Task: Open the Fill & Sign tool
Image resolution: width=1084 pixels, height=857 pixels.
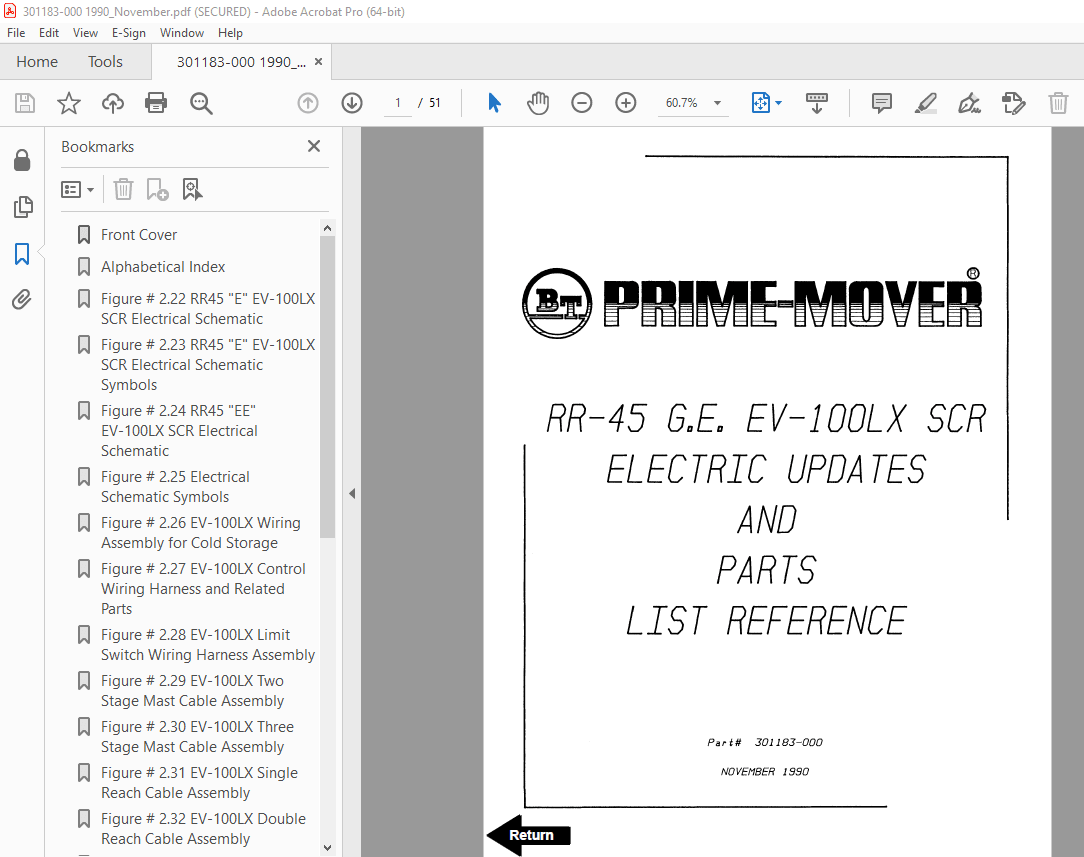Action: (969, 102)
